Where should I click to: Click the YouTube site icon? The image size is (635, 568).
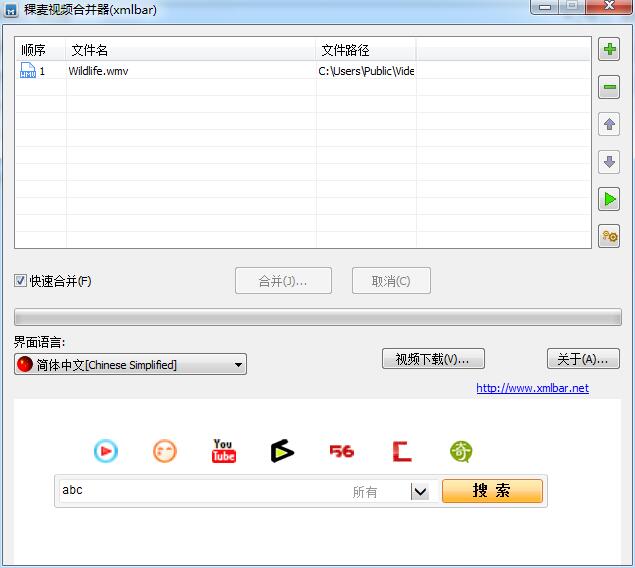coord(223,451)
